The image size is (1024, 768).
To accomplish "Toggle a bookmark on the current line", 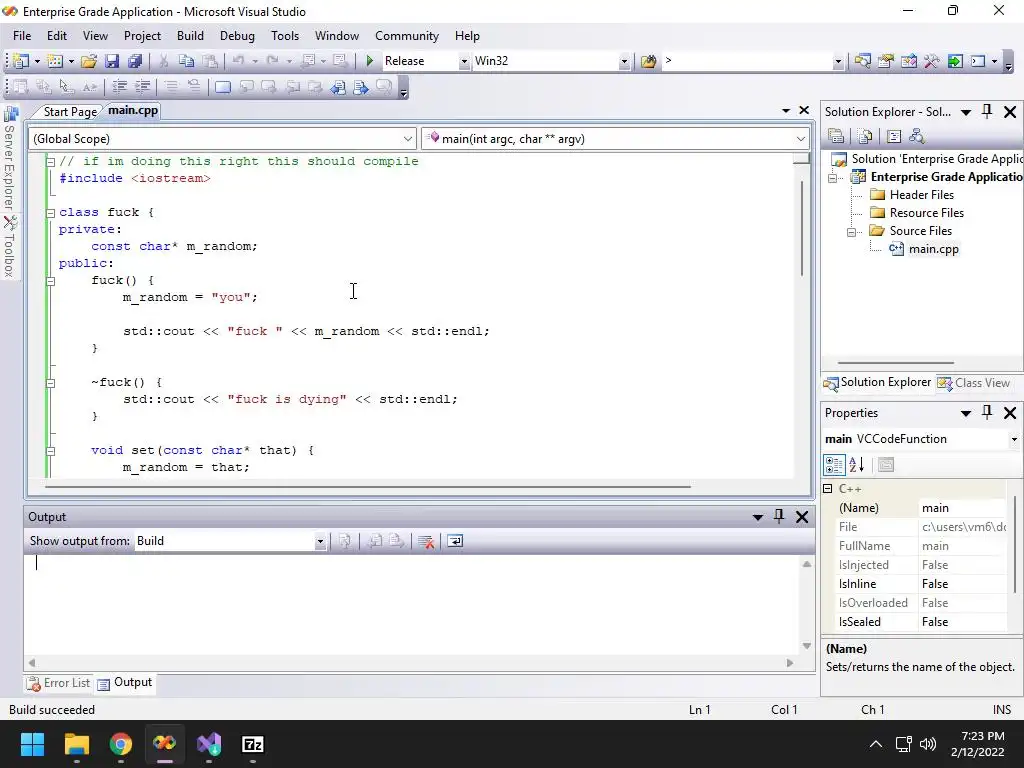I will pos(223,86).
